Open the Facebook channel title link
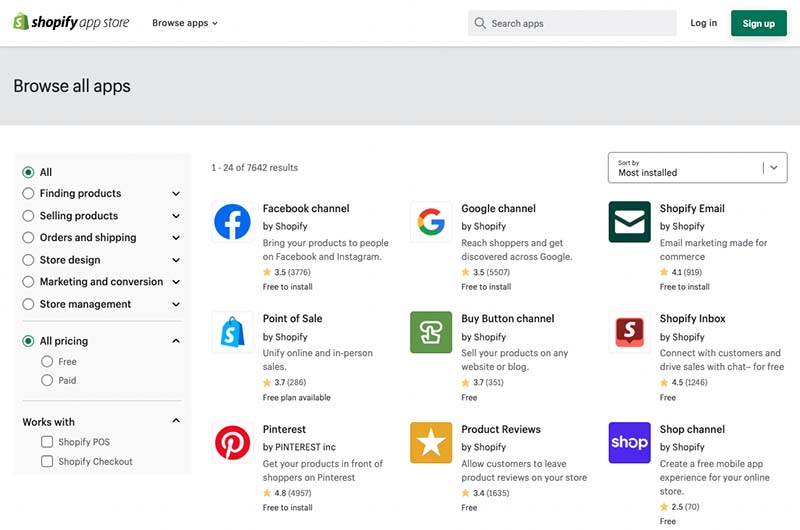This screenshot has height=530, width=800. 306,209
